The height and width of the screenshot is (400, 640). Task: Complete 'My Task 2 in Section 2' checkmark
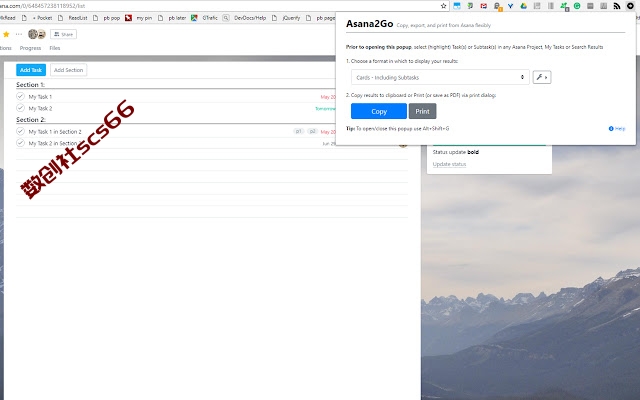(x=20, y=142)
